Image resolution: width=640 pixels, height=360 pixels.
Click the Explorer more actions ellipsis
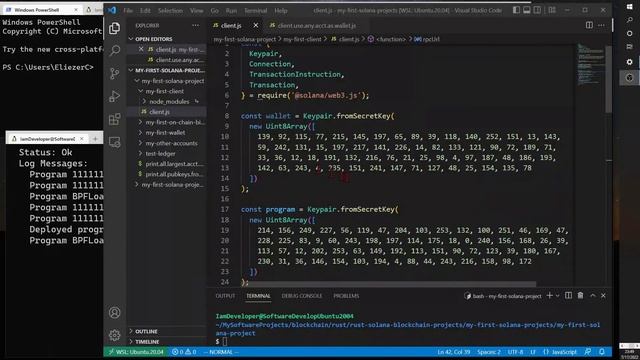pyautogui.click(x=196, y=25)
